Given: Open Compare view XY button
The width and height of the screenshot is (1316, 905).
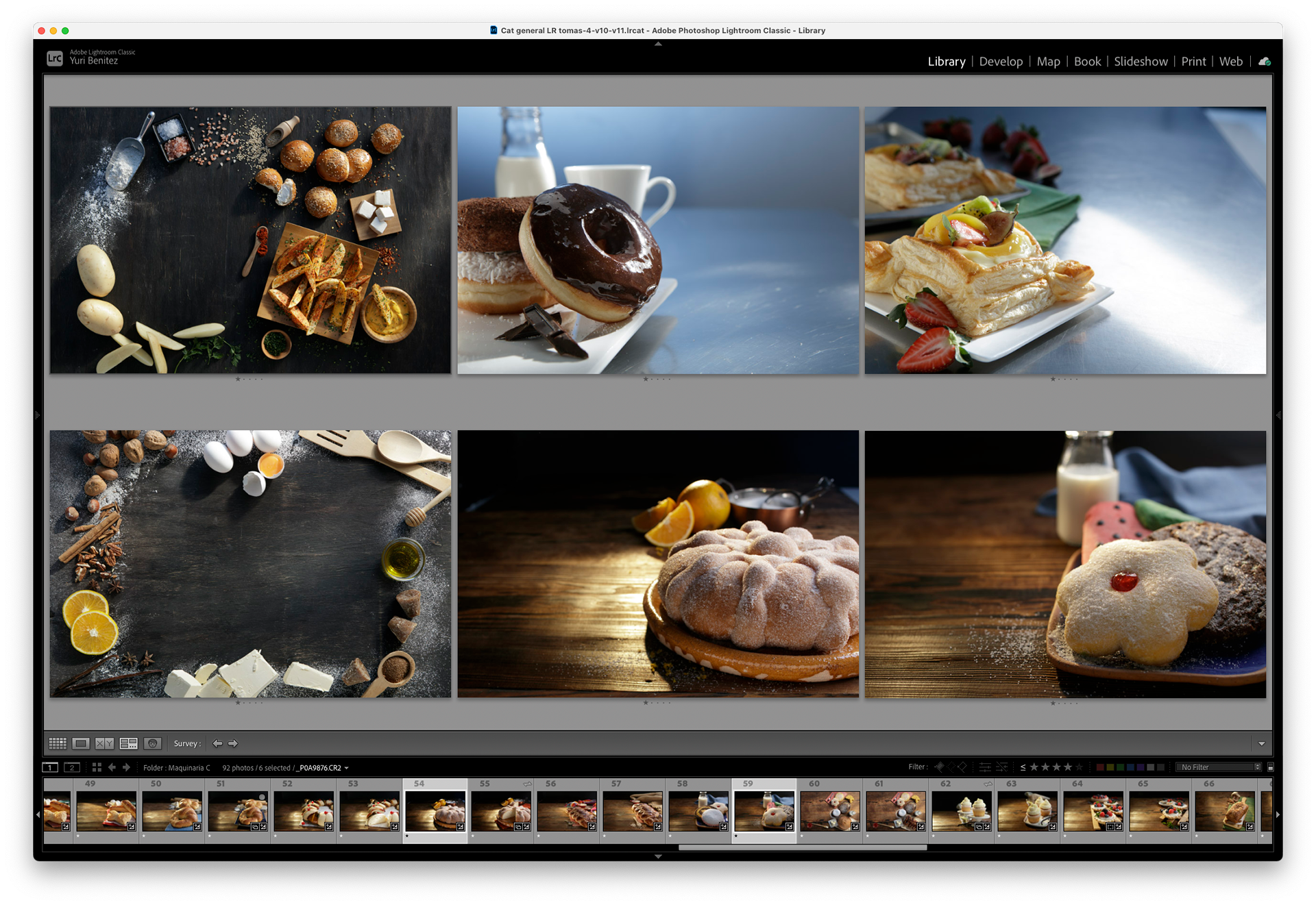Looking at the screenshot, I should pyautogui.click(x=104, y=743).
